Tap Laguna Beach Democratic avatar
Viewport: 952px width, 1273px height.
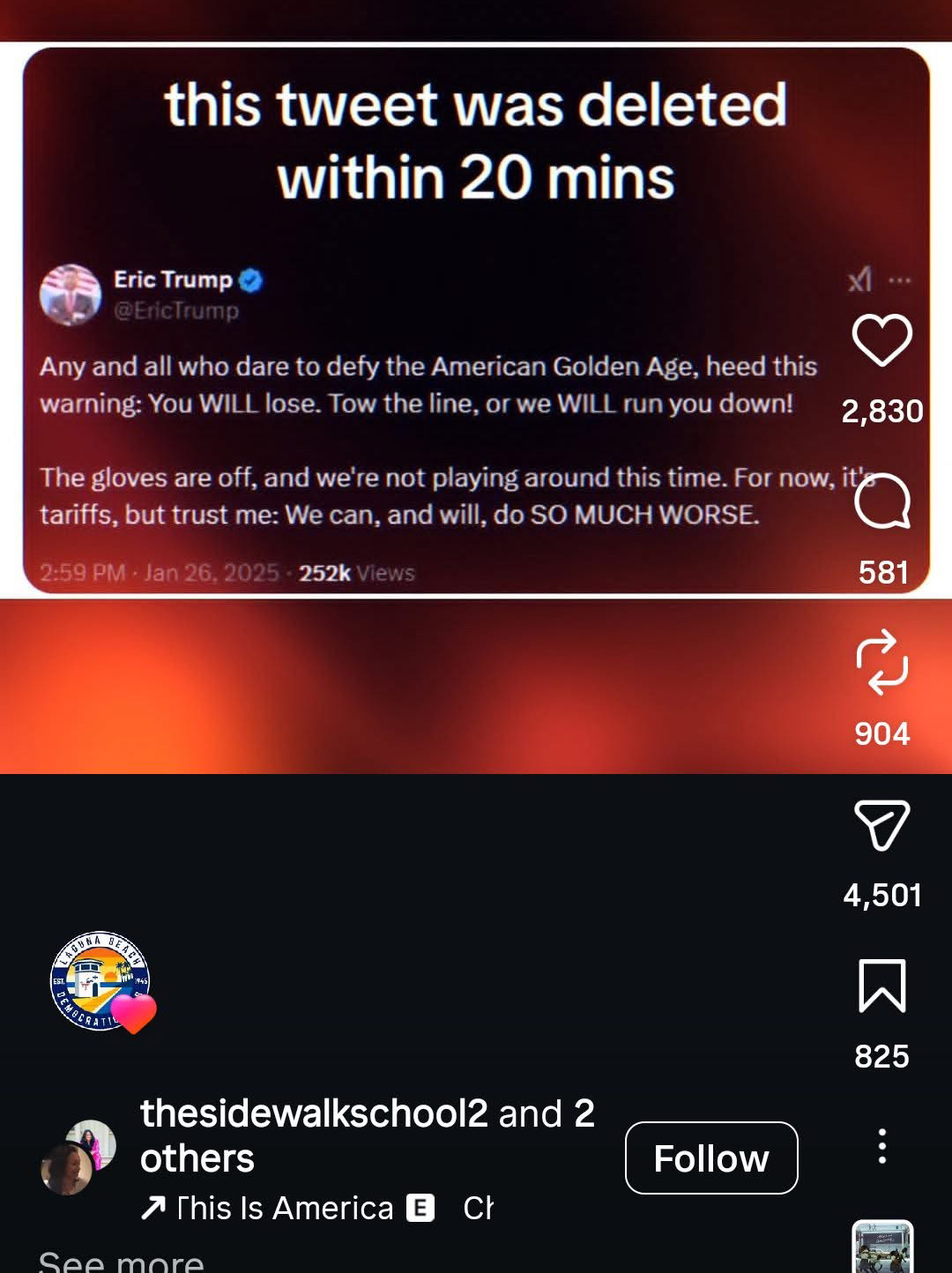[100, 980]
